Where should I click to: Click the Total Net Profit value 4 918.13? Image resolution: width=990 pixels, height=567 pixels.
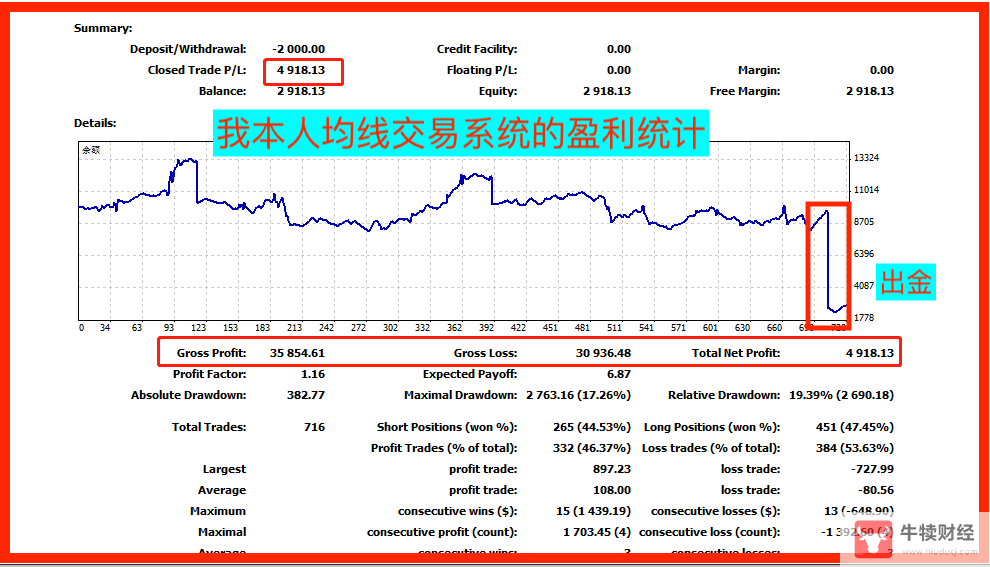(x=870, y=353)
